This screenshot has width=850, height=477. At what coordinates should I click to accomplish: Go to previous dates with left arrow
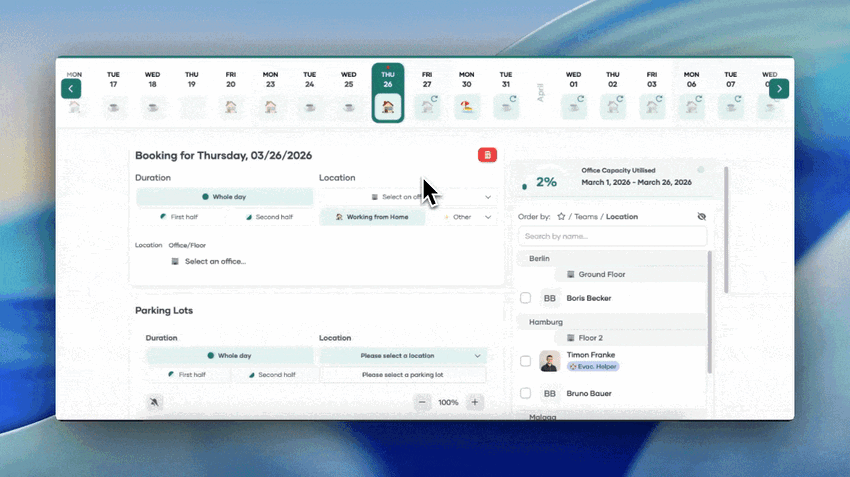coord(71,89)
